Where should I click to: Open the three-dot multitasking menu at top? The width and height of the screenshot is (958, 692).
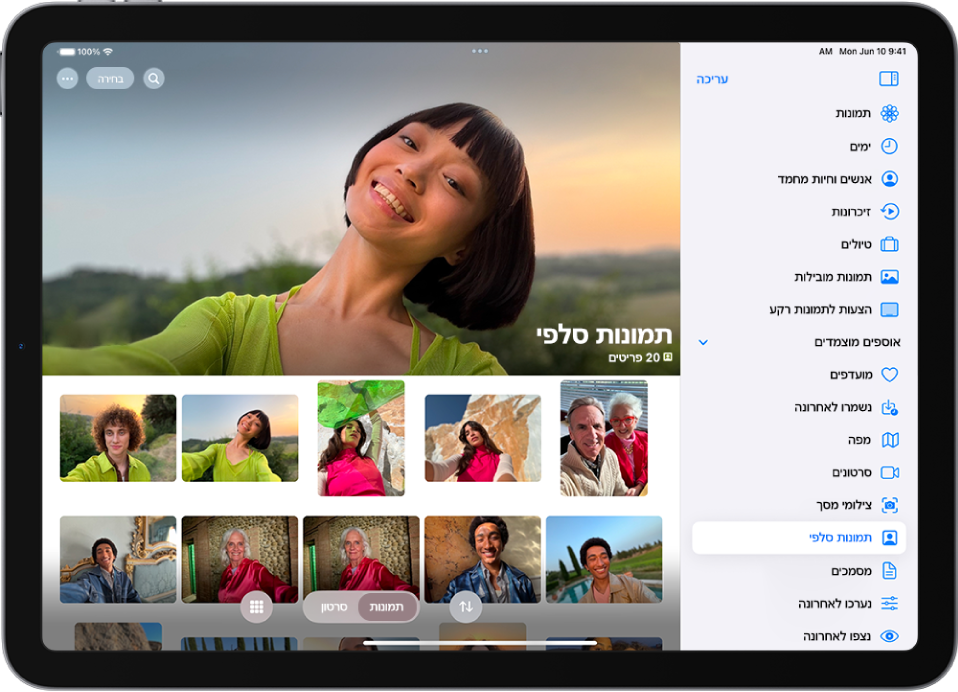(x=480, y=51)
